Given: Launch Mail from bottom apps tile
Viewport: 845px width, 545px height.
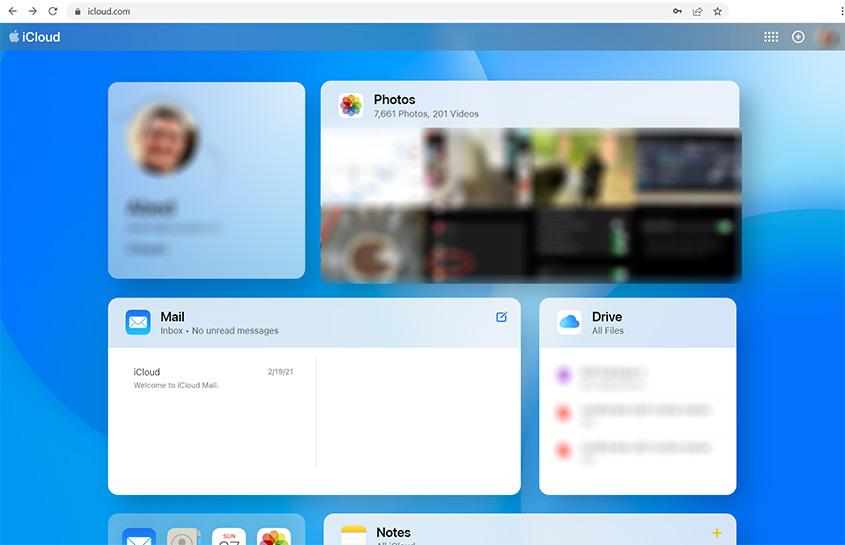Looking at the screenshot, I should (139, 536).
